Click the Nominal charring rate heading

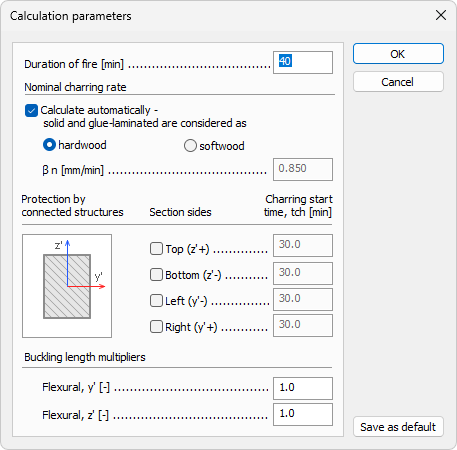coord(75,87)
